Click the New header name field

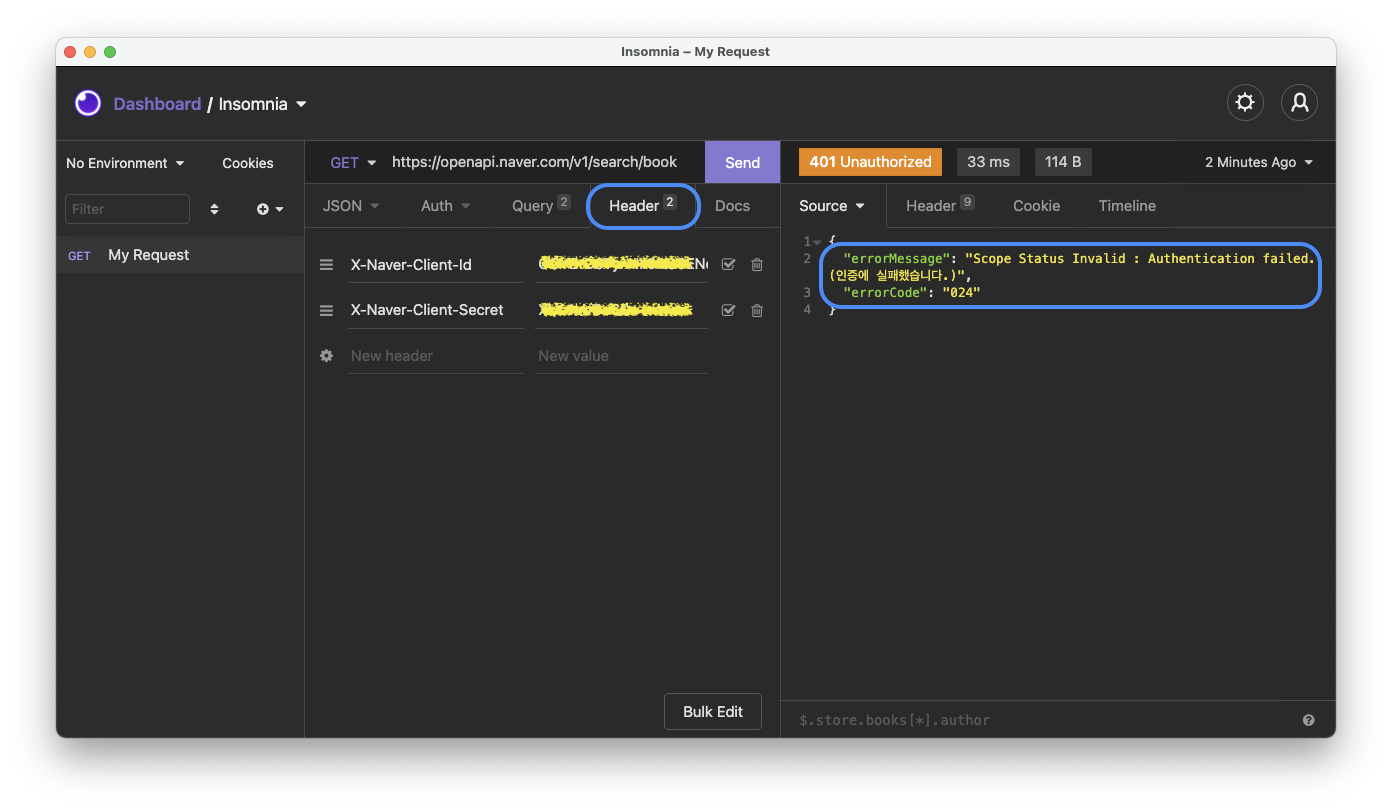(x=436, y=356)
